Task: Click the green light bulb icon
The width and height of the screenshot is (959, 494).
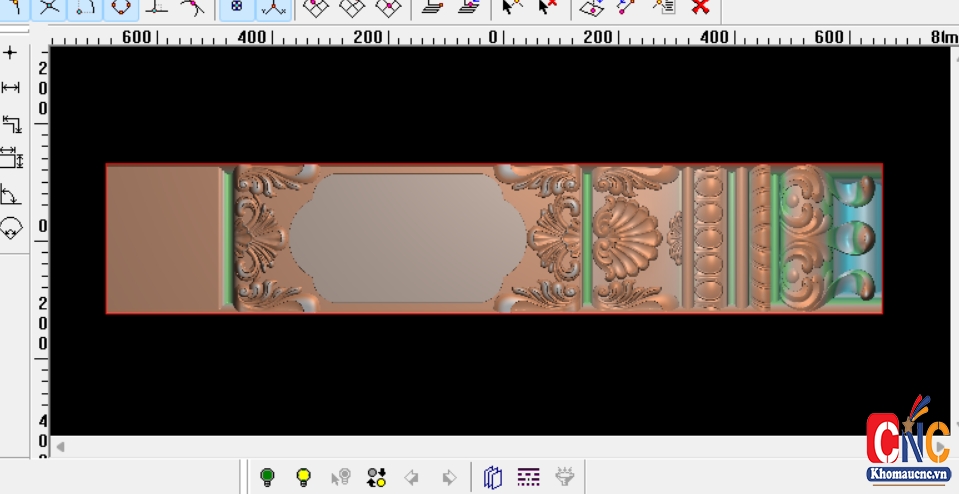Action: [267, 477]
